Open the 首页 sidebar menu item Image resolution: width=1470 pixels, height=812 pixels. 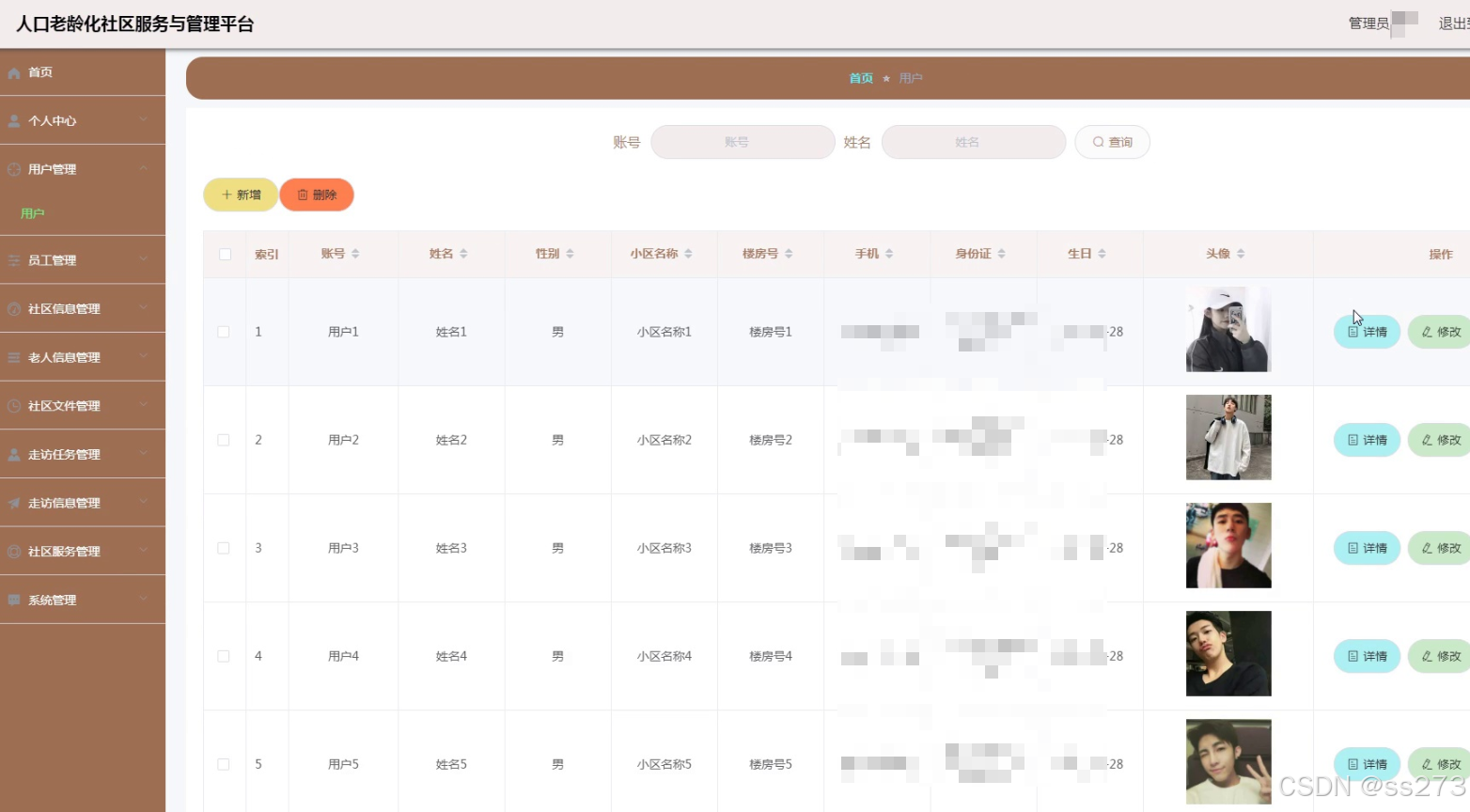click(83, 72)
